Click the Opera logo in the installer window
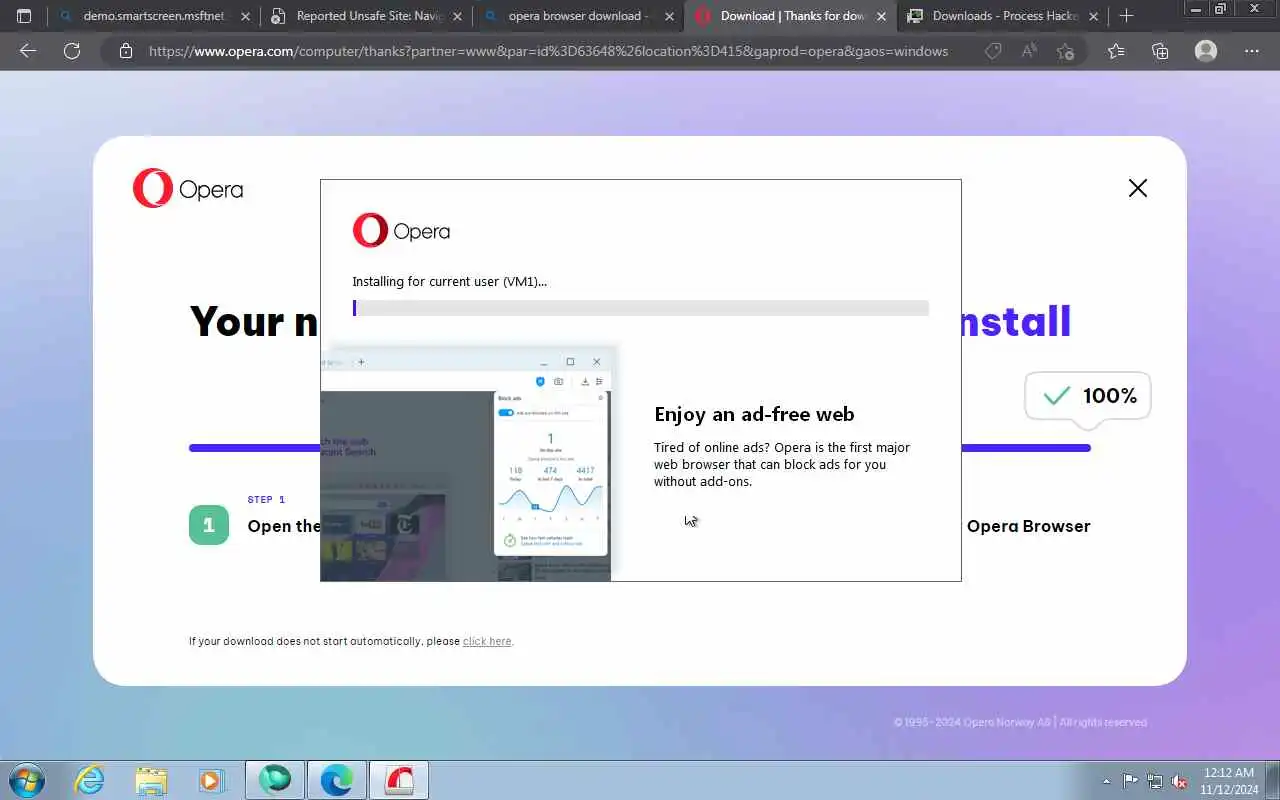Image resolution: width=1280 pixels, height=800 pixels. point(401,231)
